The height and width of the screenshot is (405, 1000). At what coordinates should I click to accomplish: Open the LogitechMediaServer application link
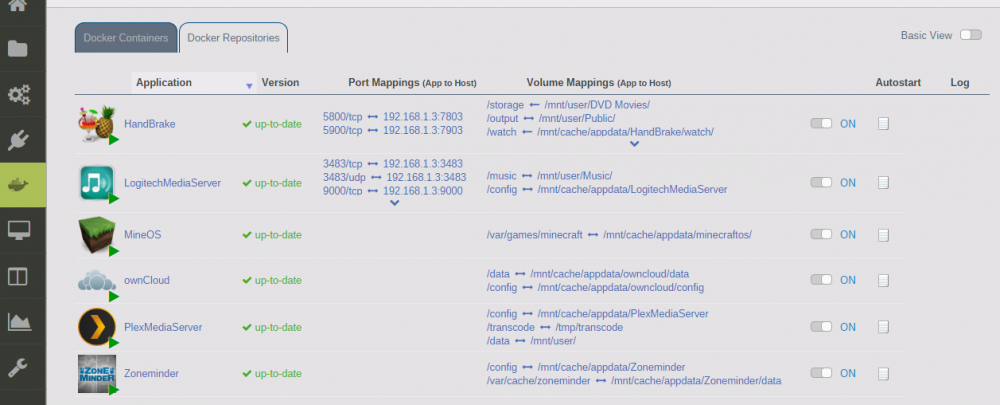(x=172, y=183)
